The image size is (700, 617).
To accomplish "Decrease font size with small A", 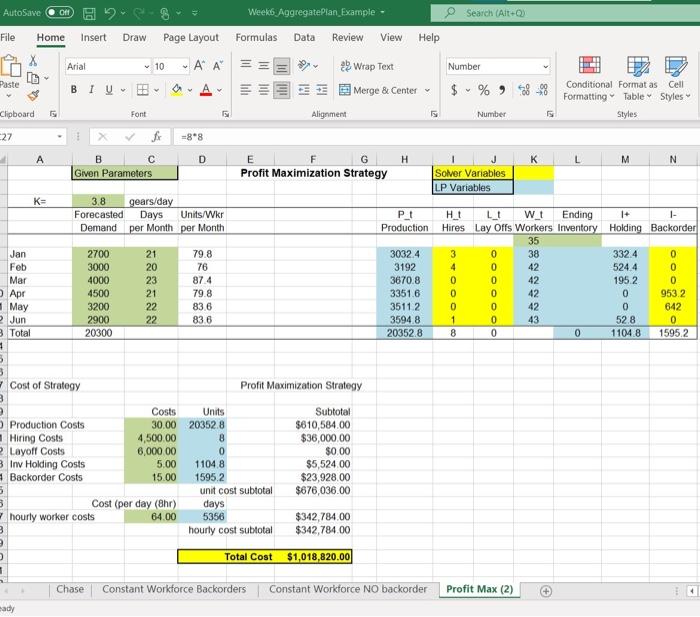I will point(217,66).
